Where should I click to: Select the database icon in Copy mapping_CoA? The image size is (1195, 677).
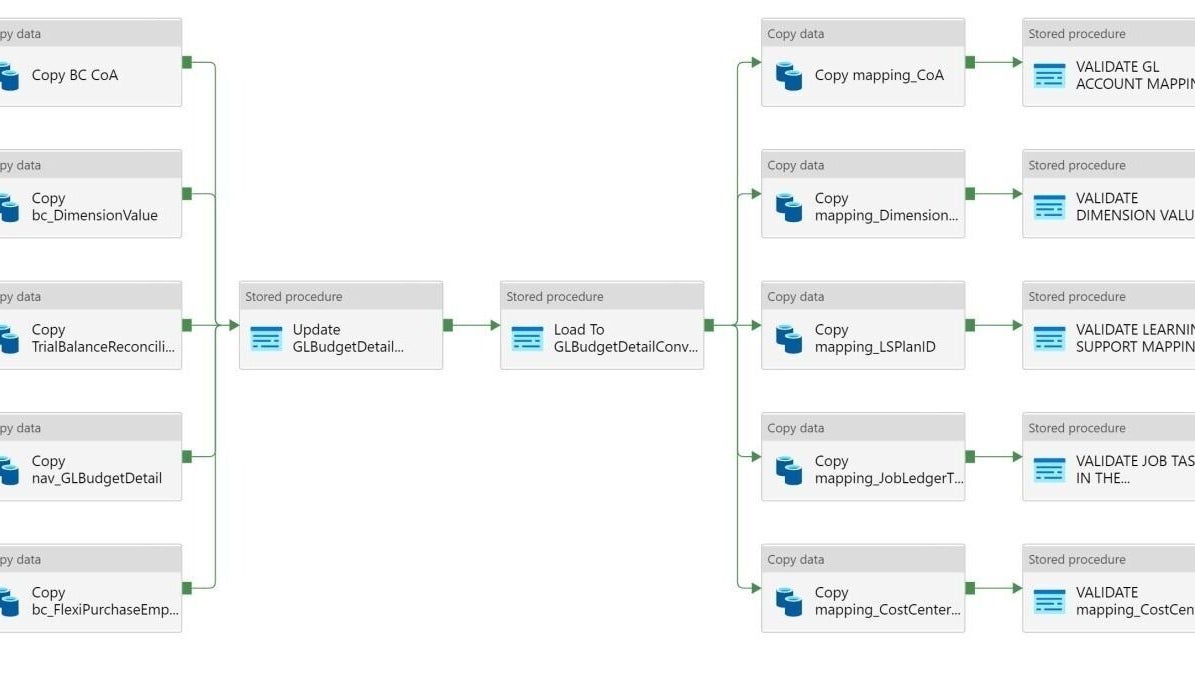click(x=790, y=75)
